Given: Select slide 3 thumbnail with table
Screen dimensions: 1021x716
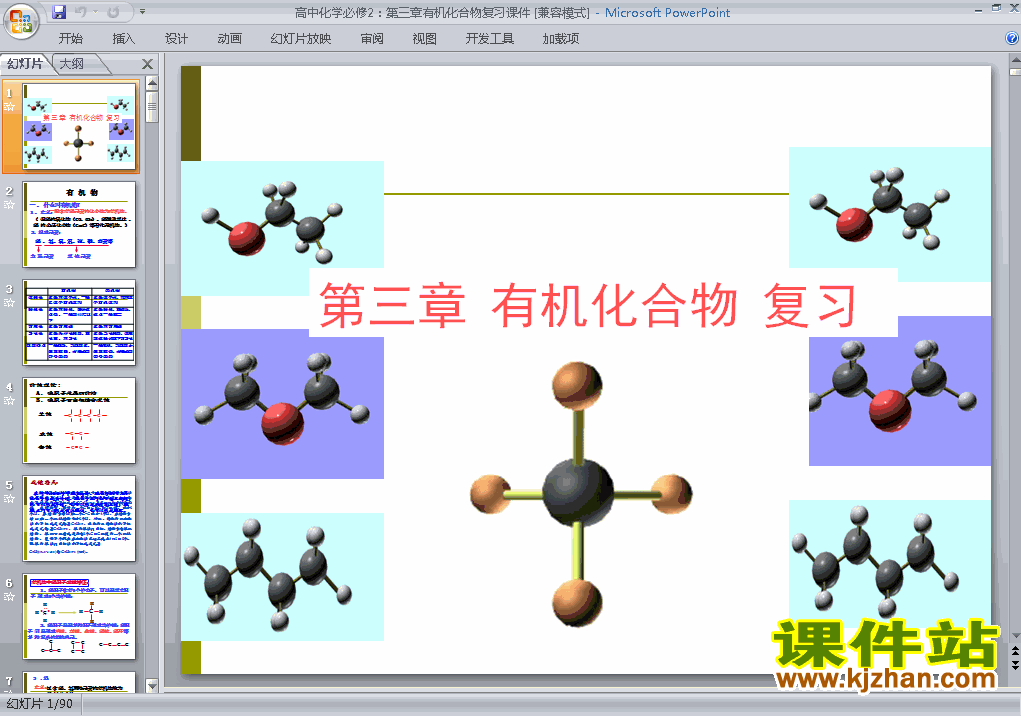Looking at the screenshot, I should 79,322.
